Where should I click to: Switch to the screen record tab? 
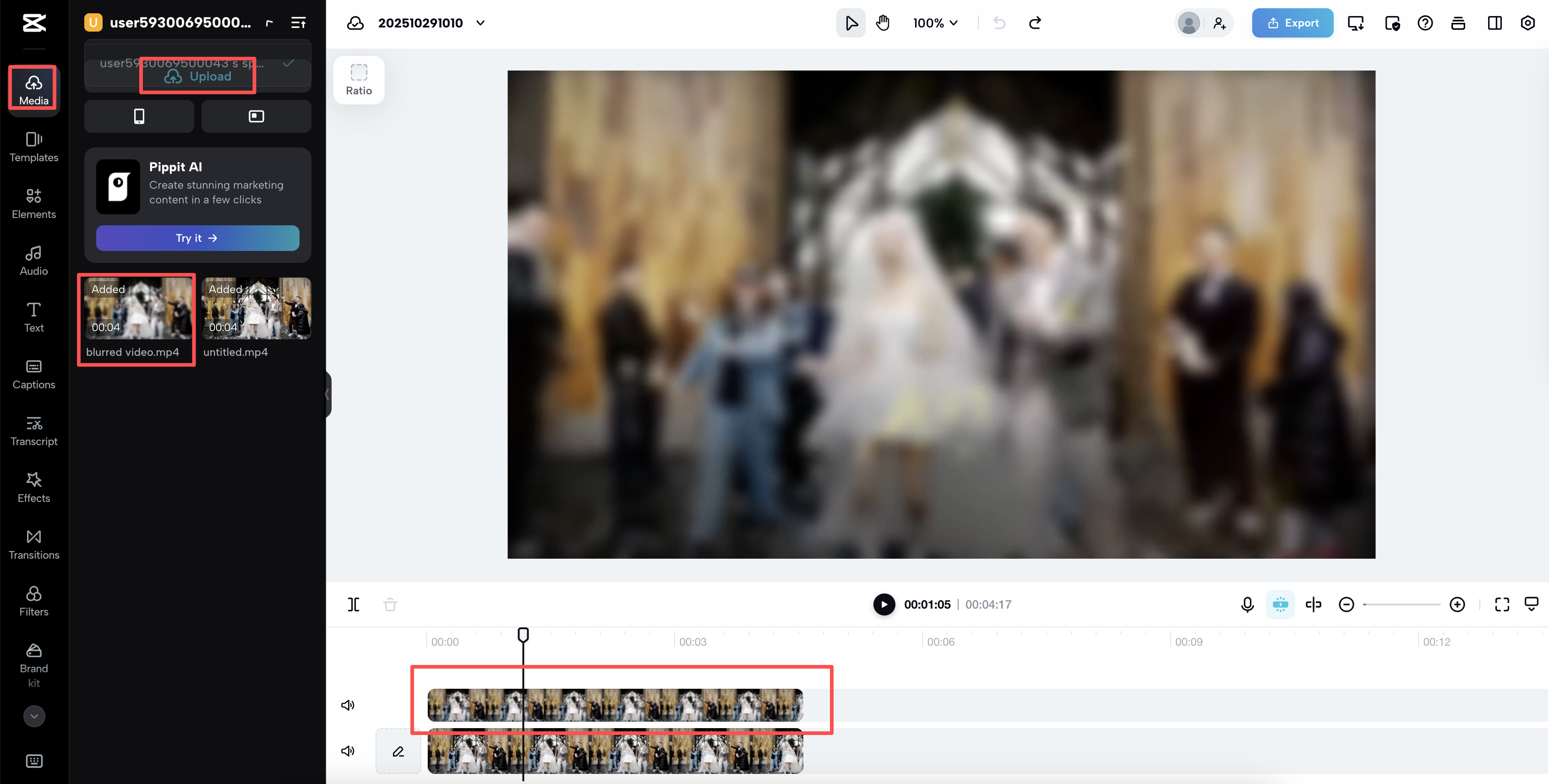(x=256, y=116)
